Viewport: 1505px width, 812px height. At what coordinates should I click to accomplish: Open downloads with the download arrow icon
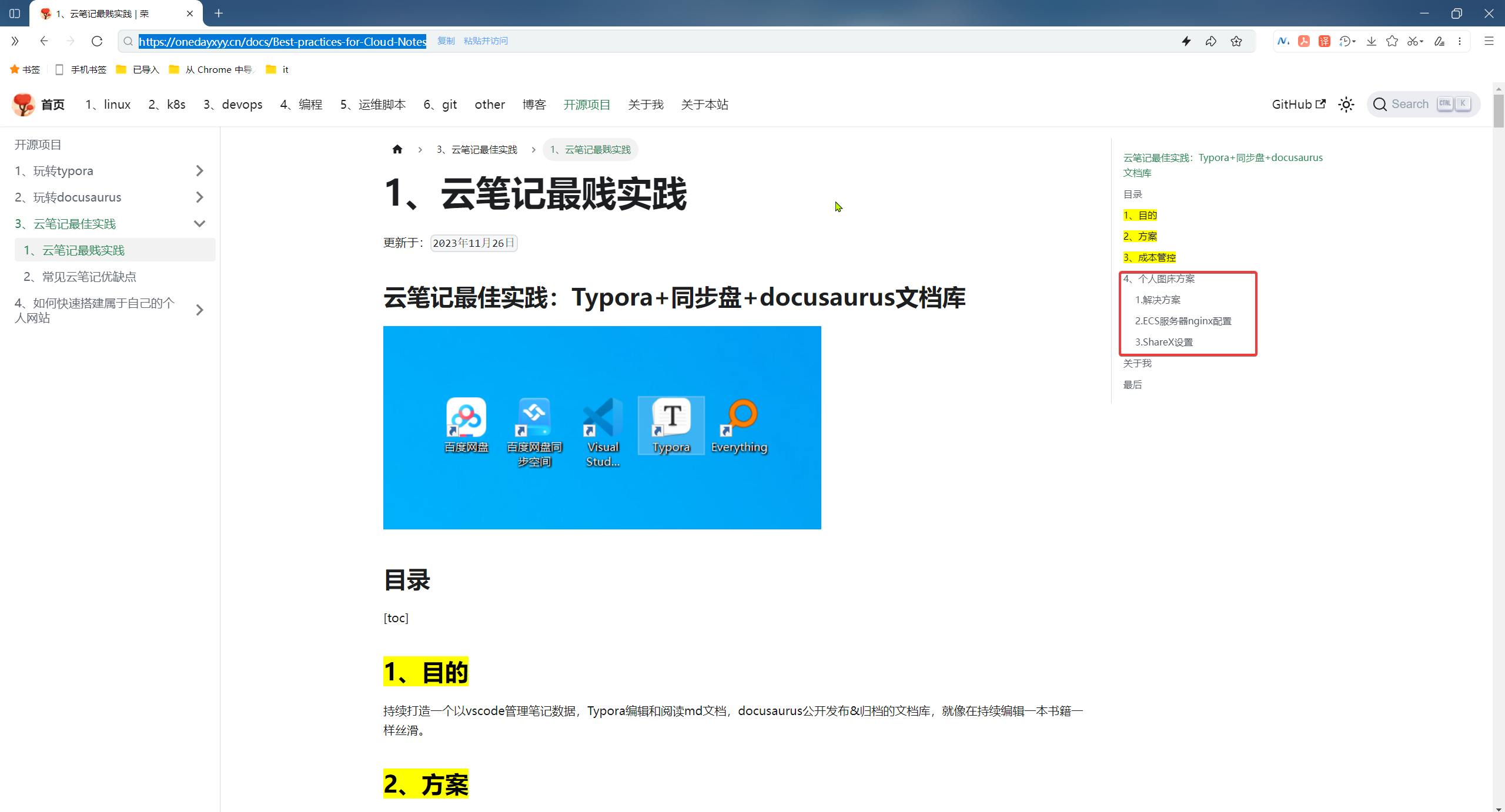tap(1372, 41)
